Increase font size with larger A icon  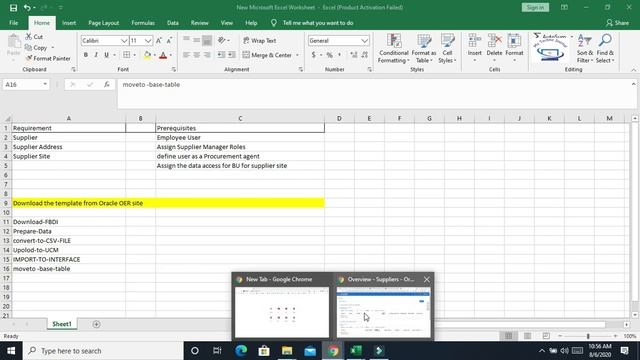[x=159, y=40]
